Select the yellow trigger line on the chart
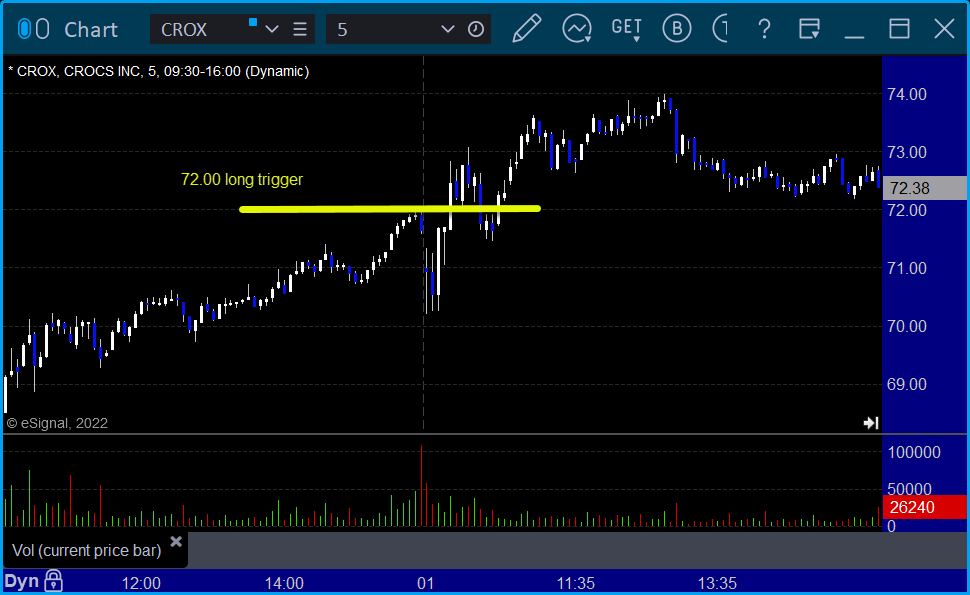This screenshot has width=970, height=595. pyautogui.click(x=390, y=209)
